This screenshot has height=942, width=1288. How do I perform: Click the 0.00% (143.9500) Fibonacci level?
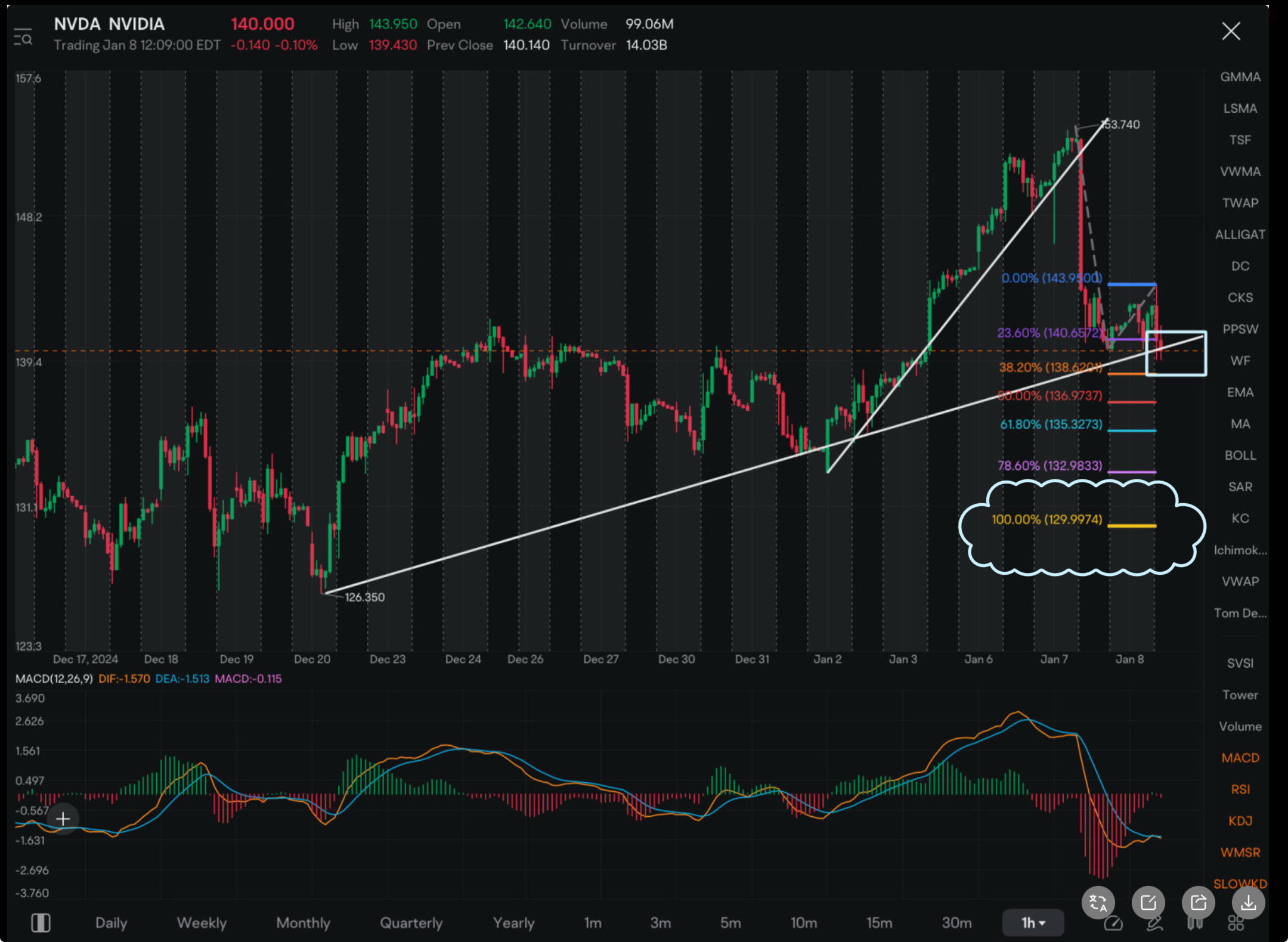click(x=1051, y=278)
